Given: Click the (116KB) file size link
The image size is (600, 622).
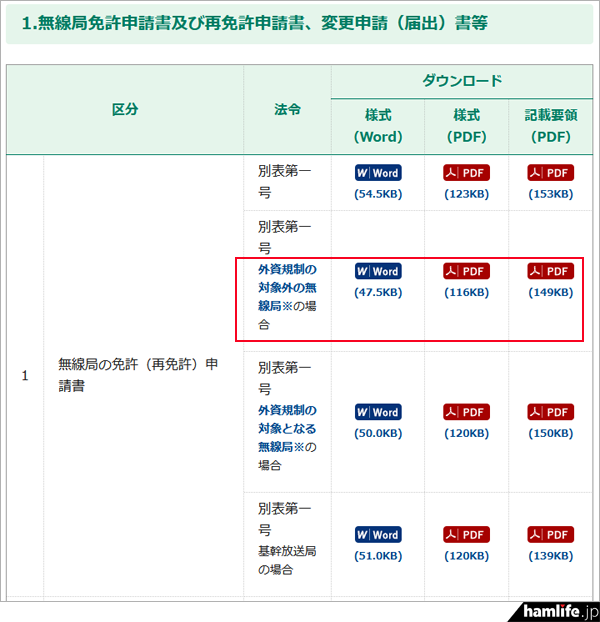Looking at the screenshot, I should point(466,292).
